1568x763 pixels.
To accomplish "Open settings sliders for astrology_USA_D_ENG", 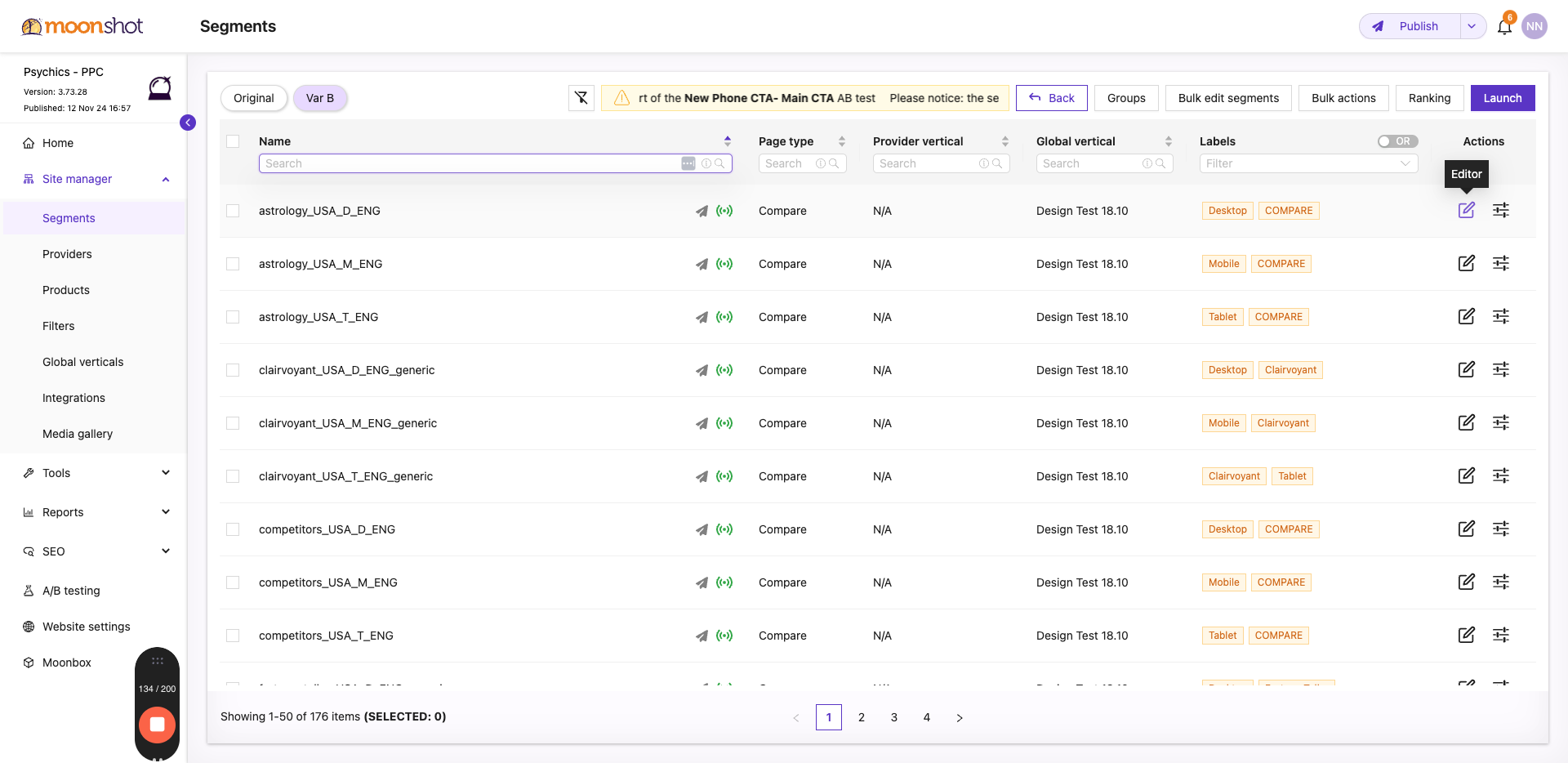I will pyautogui.click(x=1501, y=210).
